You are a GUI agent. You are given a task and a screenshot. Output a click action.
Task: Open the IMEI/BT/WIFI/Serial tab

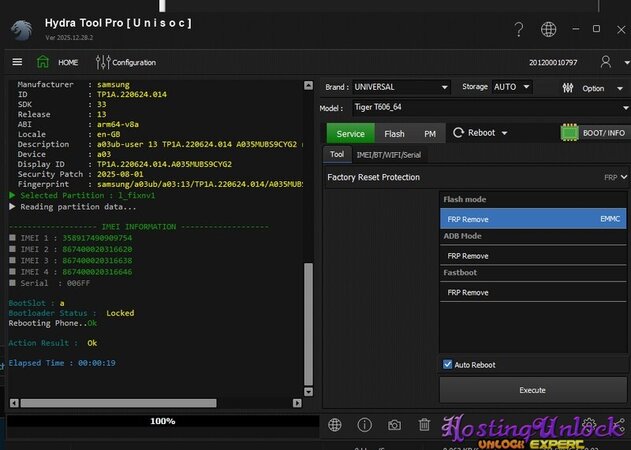388,155
